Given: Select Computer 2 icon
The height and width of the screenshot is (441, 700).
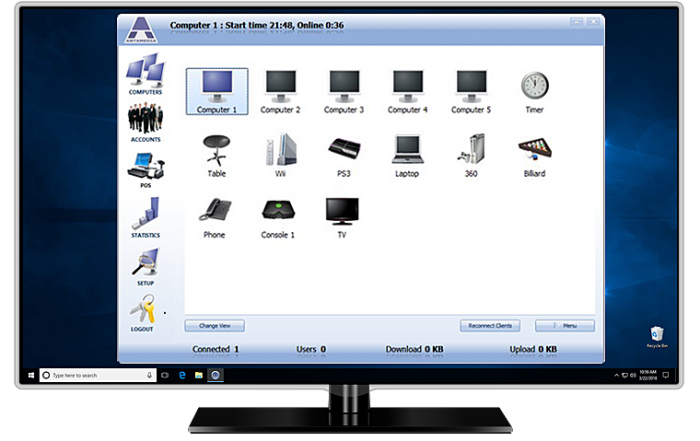Looking at the screenshot, I should pyautogui.click(x=280, y=92).
